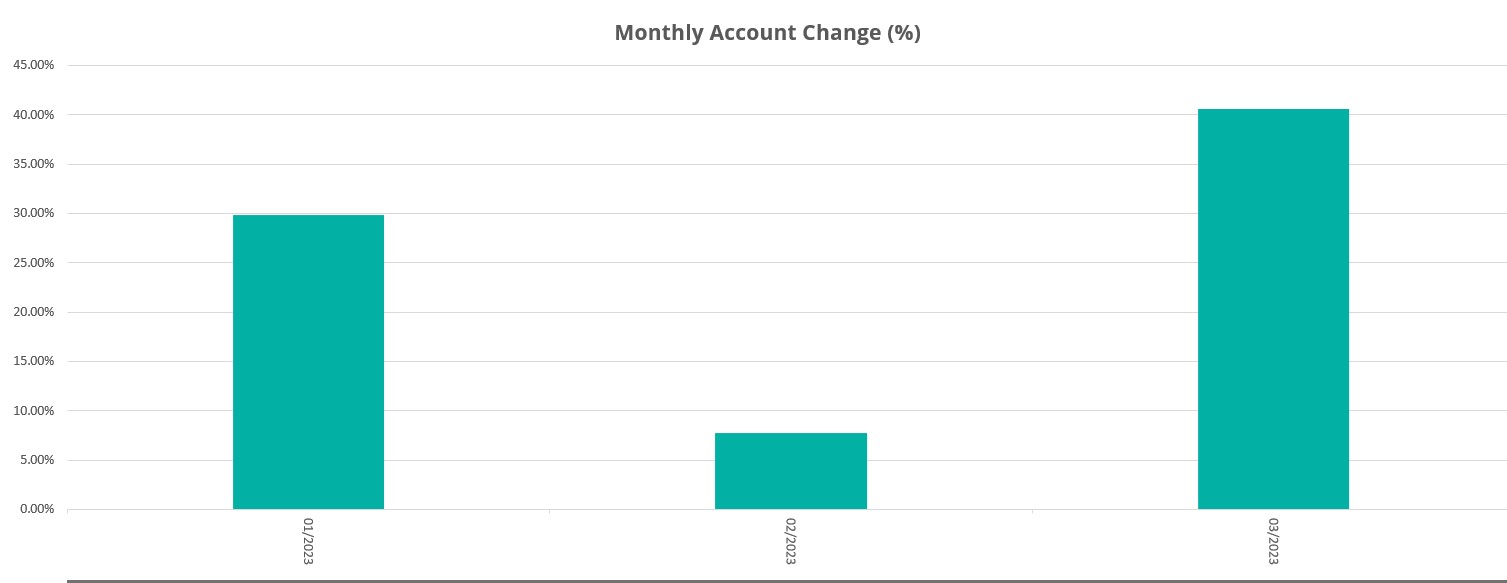The height and width of the screenshot is (583, 1507).
Task: Click the 01/2023 x-axis label
Action: 308,541
